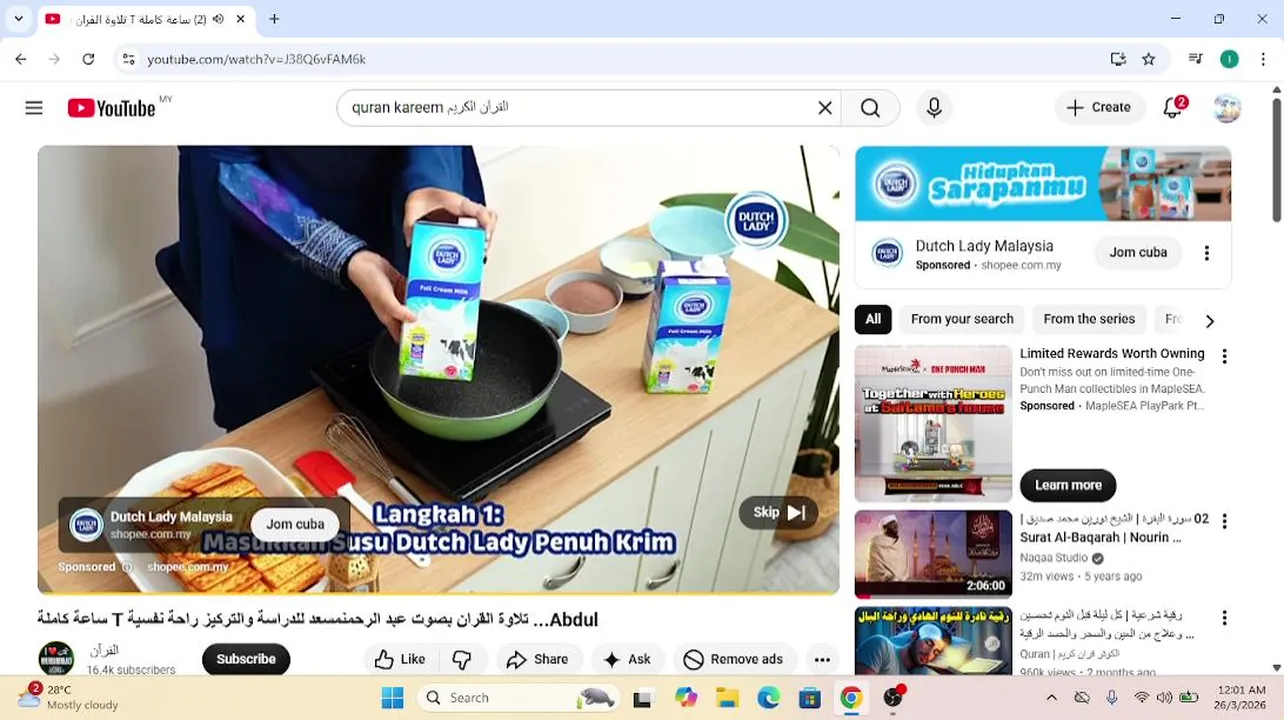This screenshot has height=720, width=1284.
Task: Share the video
Action: (537, 659)
